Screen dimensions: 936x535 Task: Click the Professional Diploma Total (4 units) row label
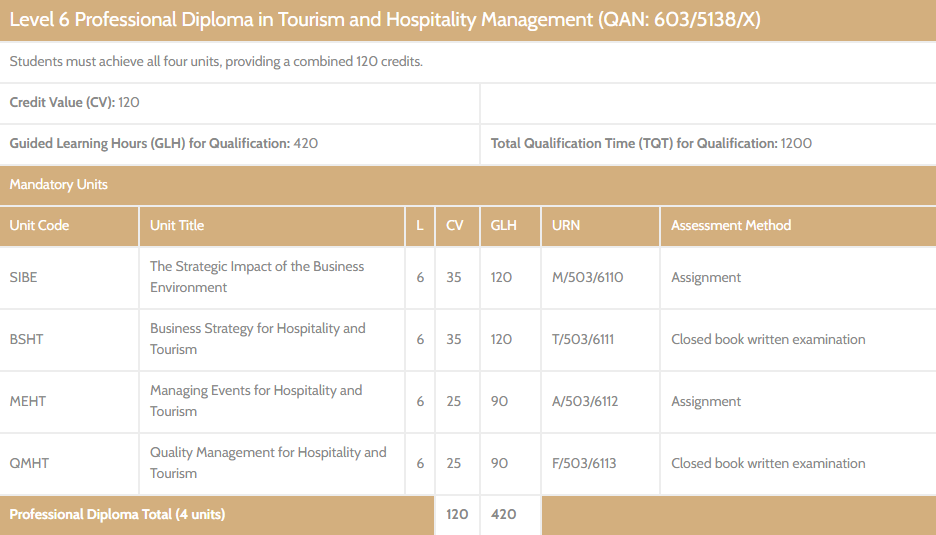117,515
